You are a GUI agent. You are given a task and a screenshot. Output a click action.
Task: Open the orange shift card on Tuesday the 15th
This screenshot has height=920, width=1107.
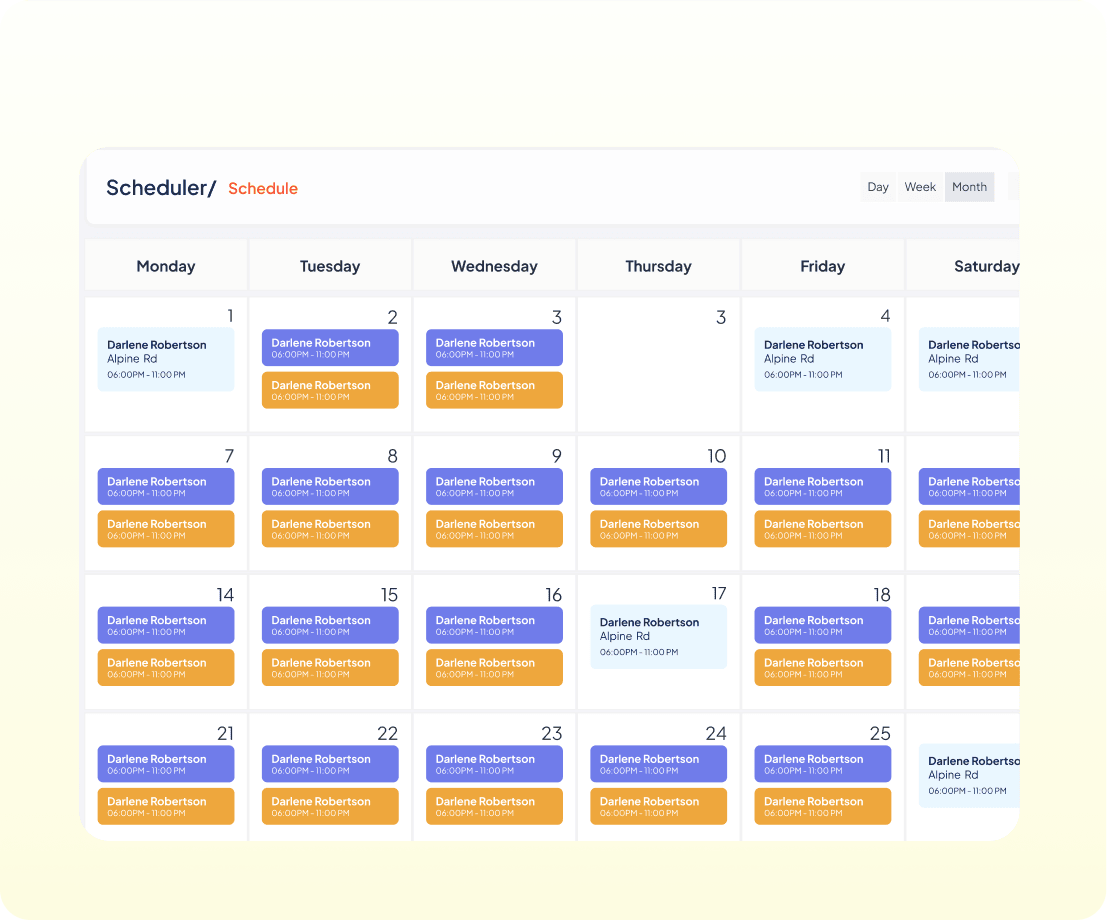330,667
